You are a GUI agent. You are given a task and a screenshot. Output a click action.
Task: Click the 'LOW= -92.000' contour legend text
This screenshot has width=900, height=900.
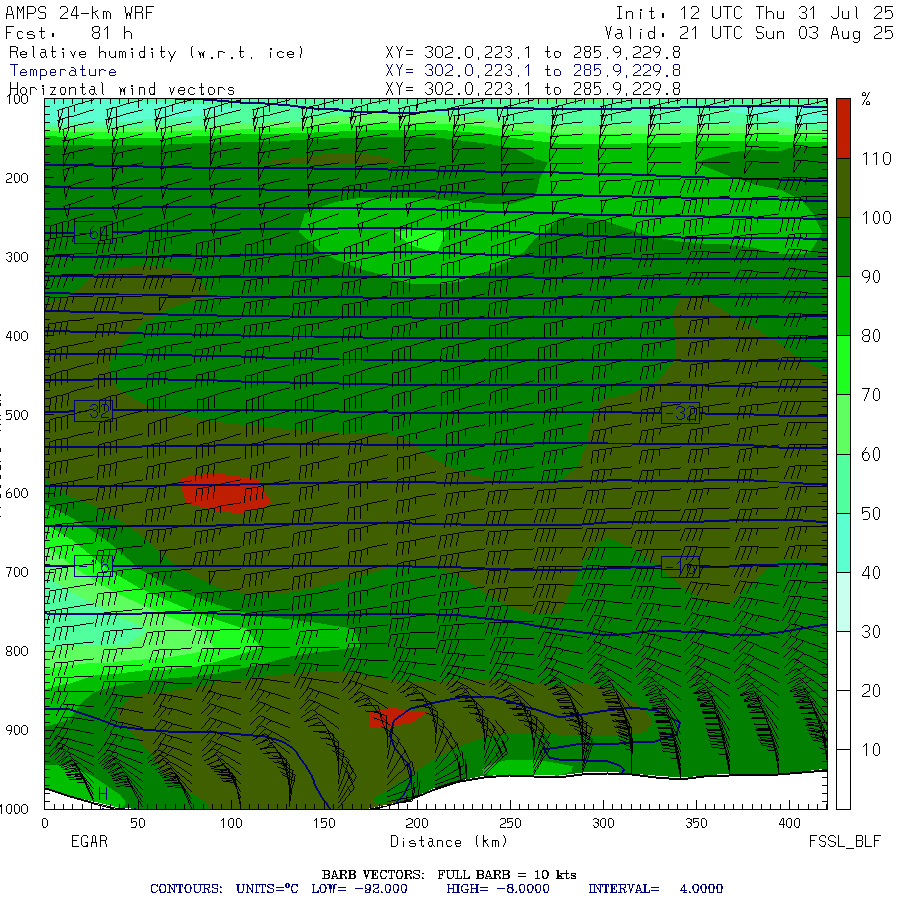tap(359, 889)
